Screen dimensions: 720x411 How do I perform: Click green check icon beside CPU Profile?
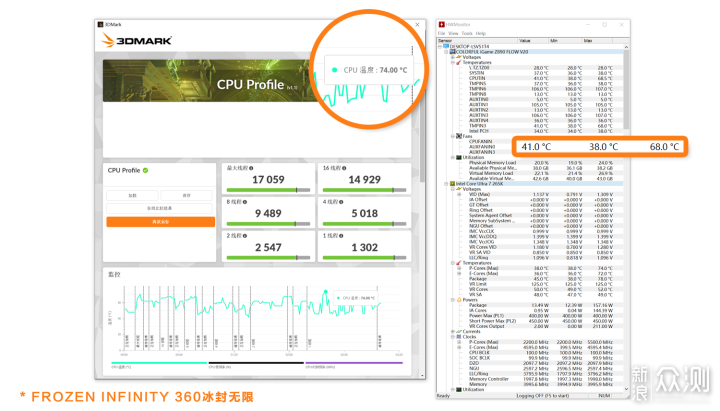coord(146,170)
